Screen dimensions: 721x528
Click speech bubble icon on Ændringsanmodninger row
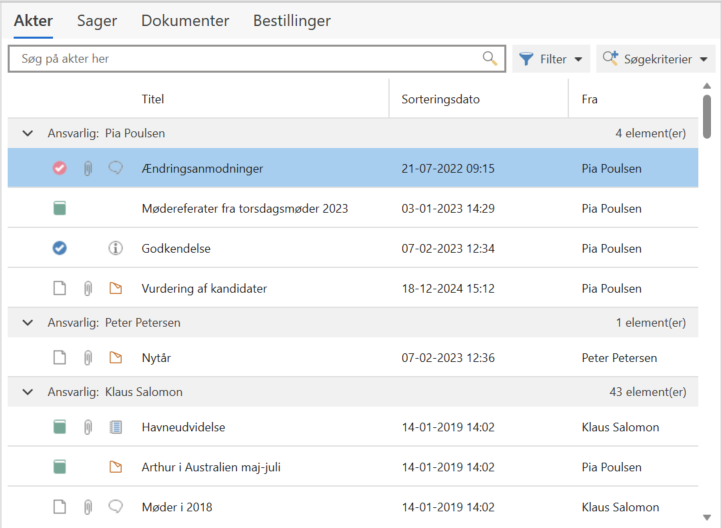tap(115, 169)
